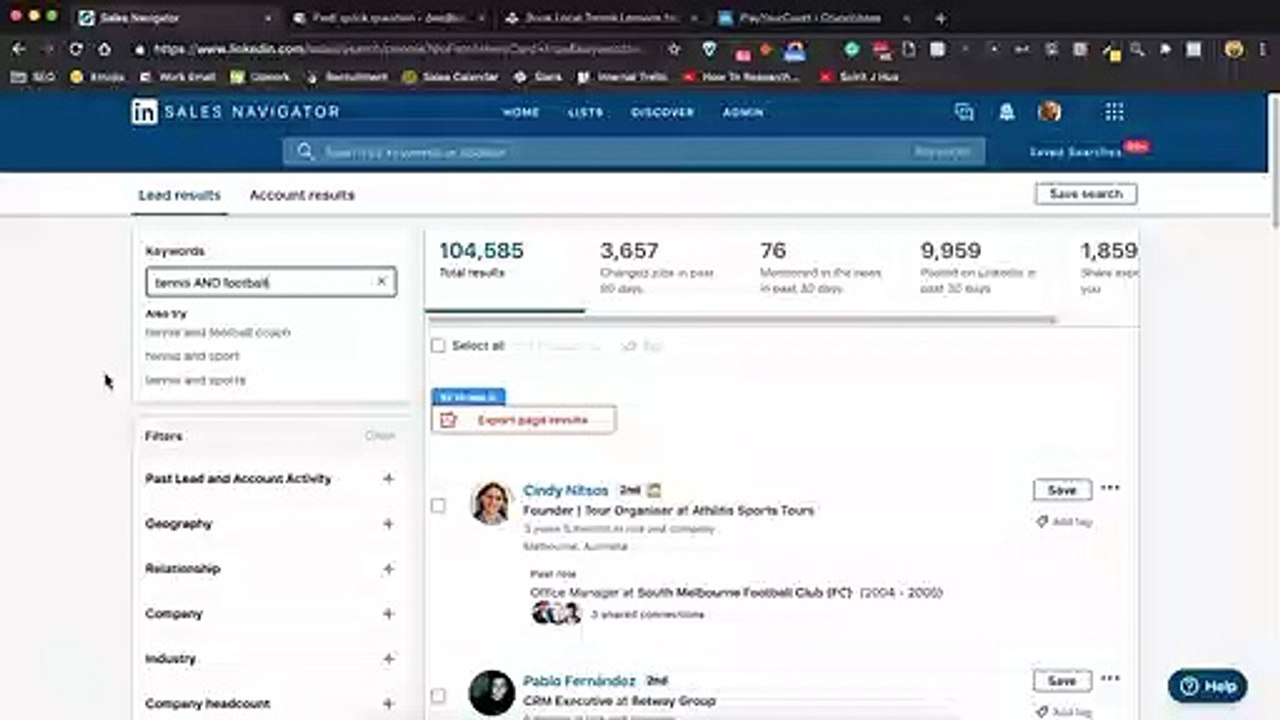Open more options for Pablo Fernández
The image size is (1280, 720).
coord(1110,679)
